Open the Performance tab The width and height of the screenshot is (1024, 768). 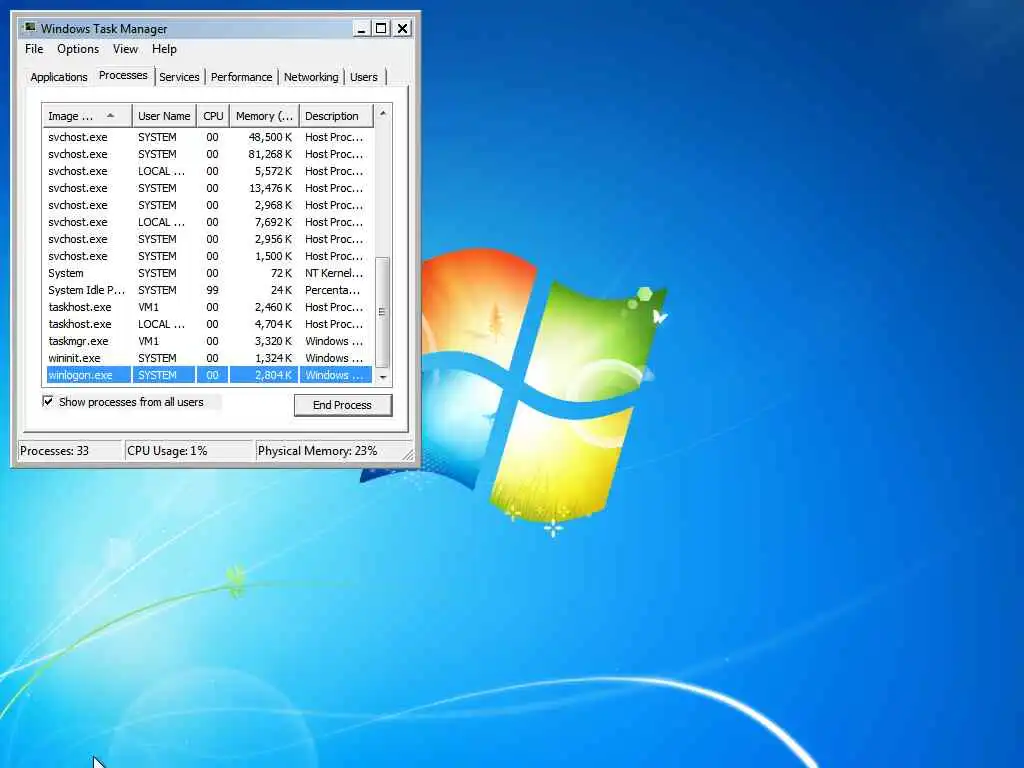[x=241, y=77]
